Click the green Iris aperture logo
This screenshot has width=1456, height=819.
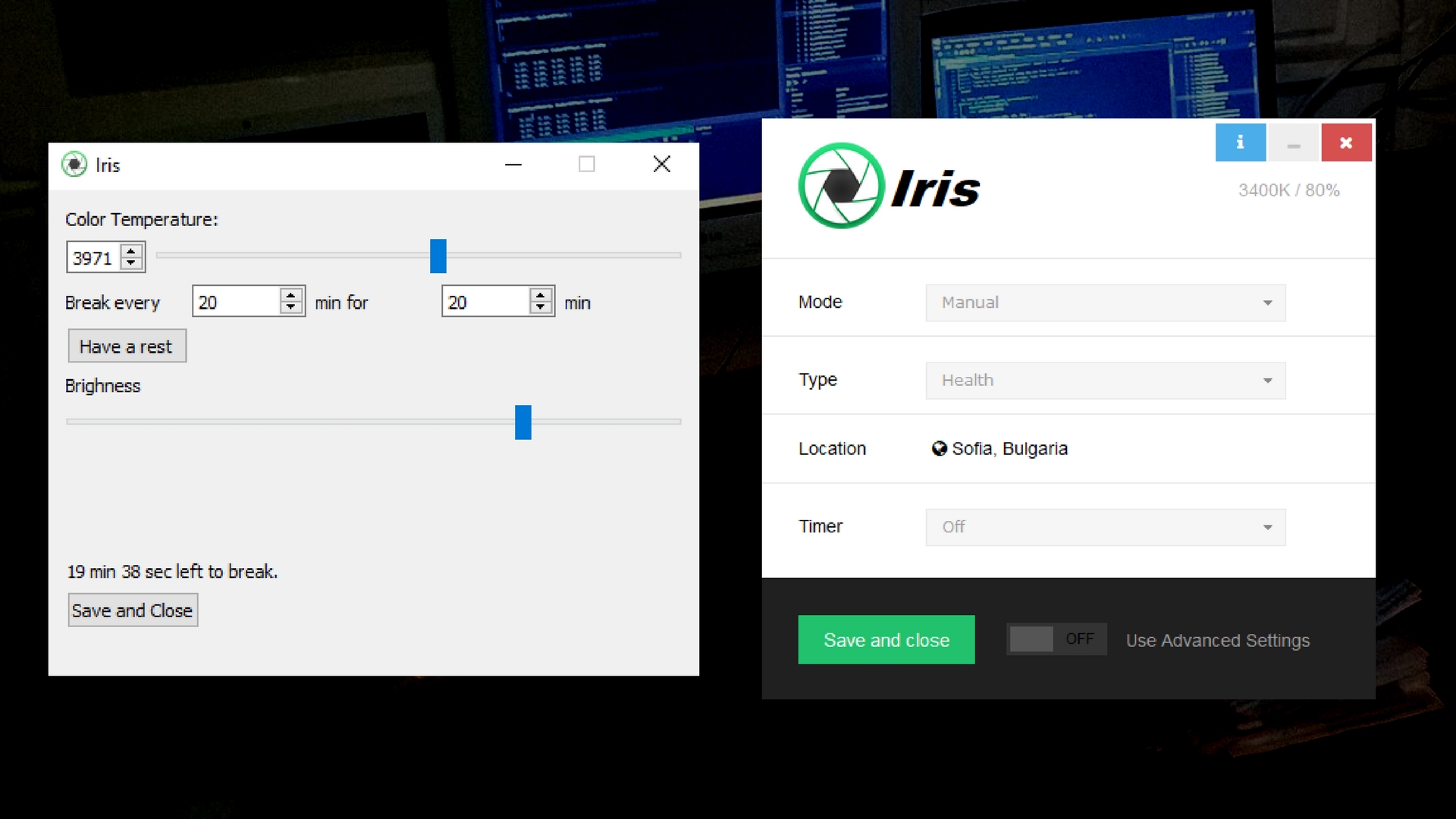tap(841, 186)
